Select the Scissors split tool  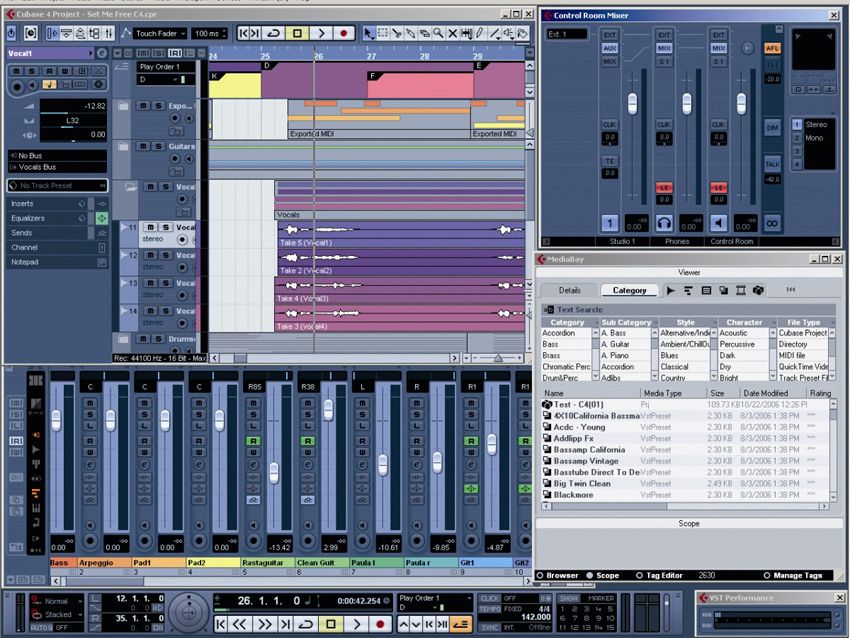click(x=397, y=33)
